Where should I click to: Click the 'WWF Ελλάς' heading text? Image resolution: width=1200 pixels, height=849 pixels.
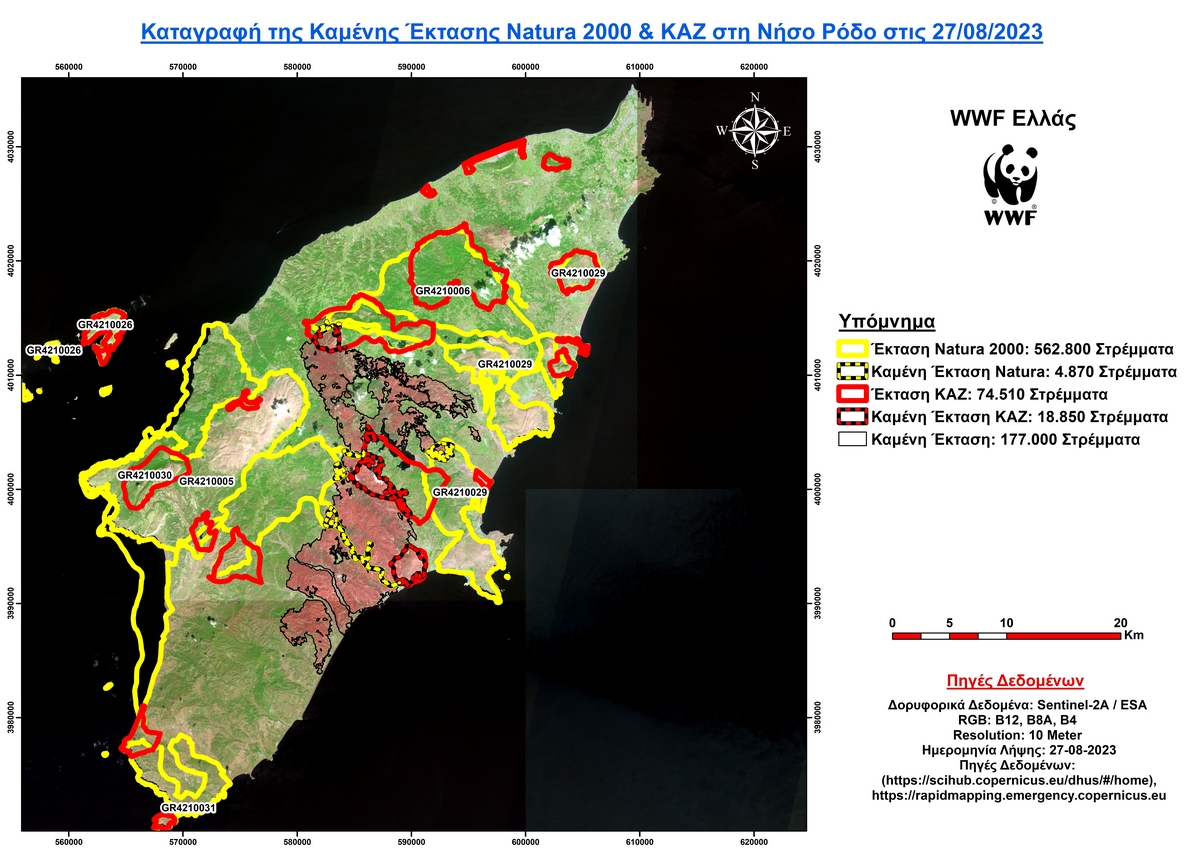(x=1012, y=119)
